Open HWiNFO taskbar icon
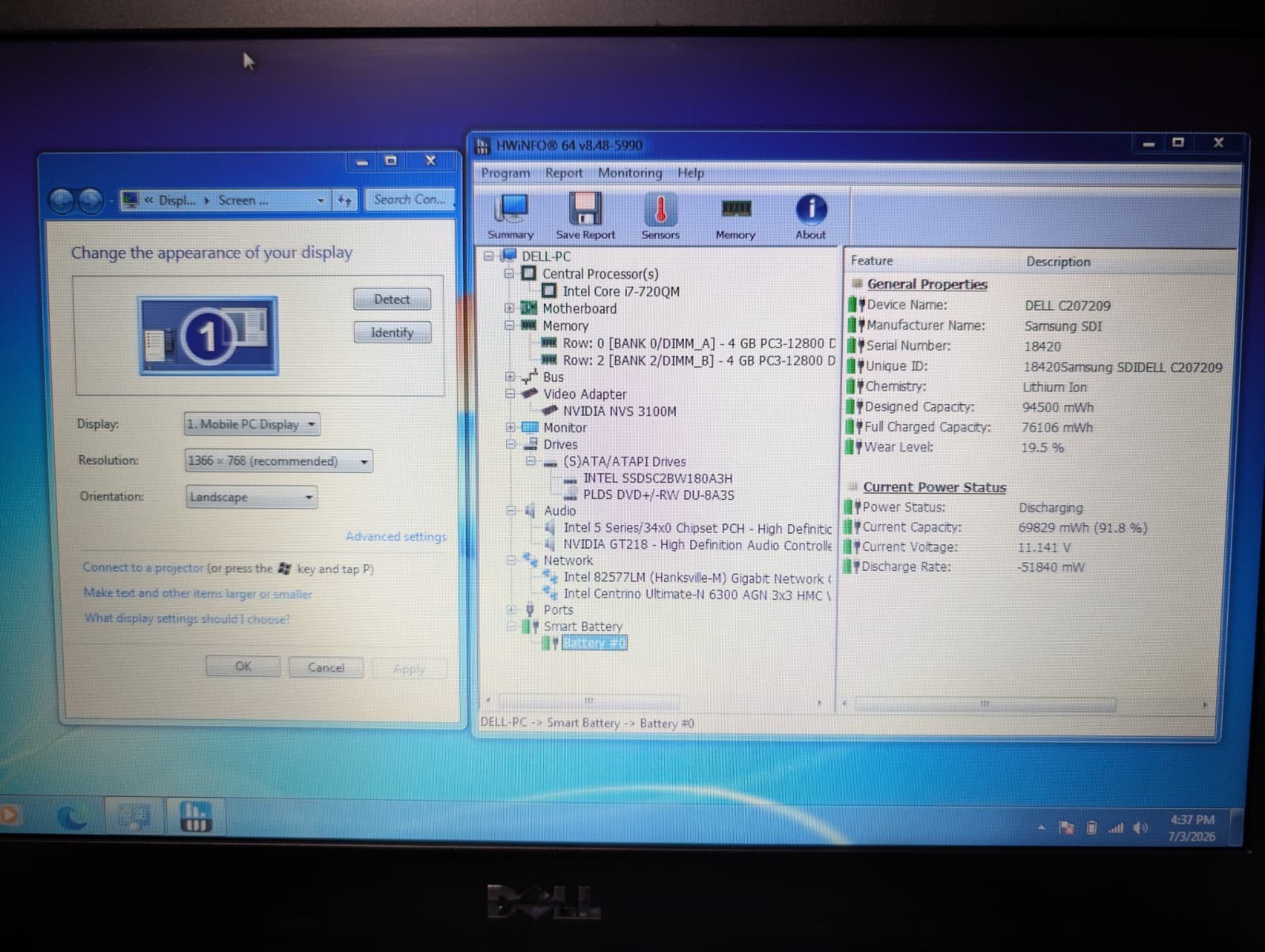 194,817
